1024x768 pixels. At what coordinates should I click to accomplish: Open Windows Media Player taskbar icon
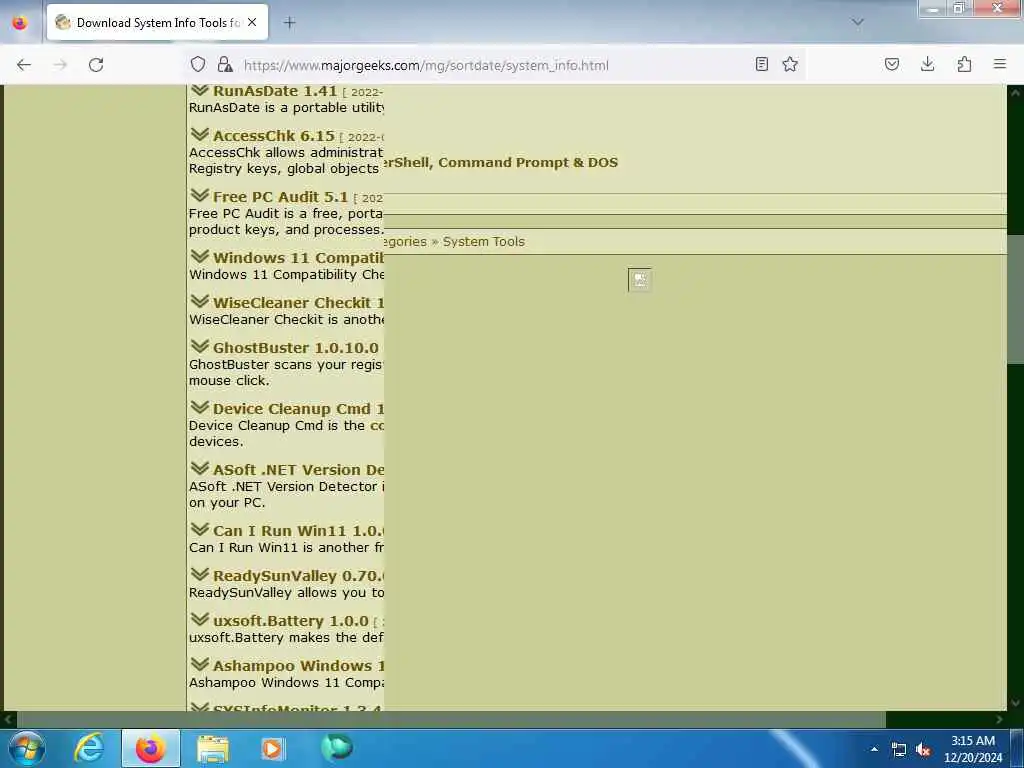click(x=274, y=748)
